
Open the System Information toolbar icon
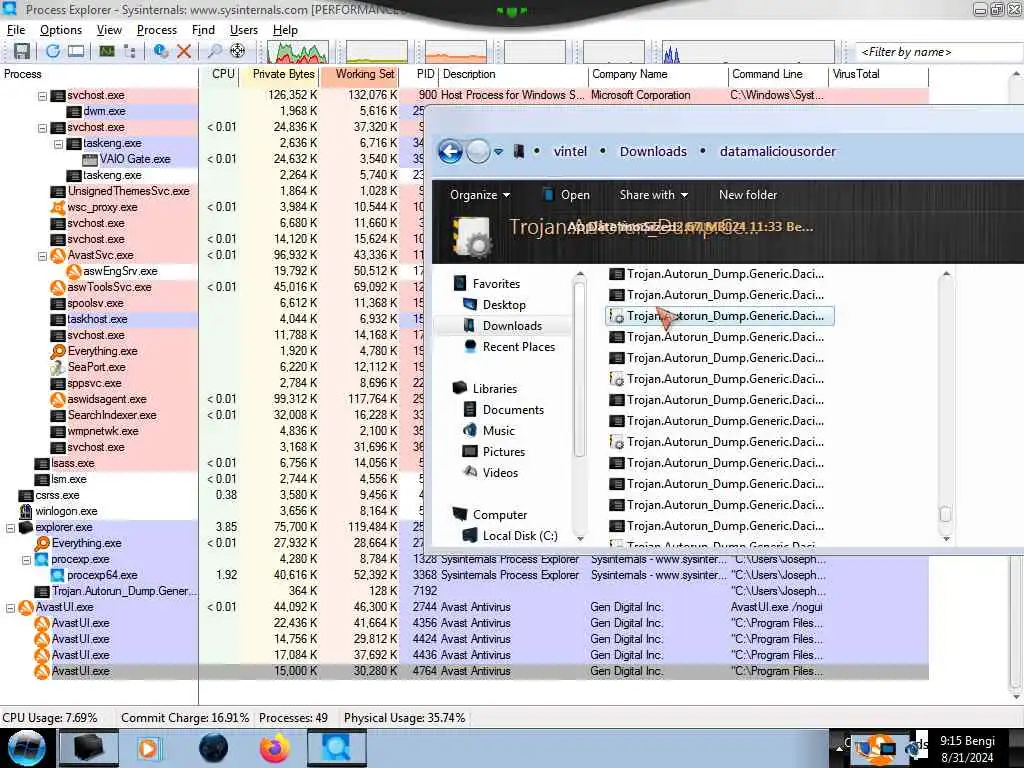[x=106, y=51]
